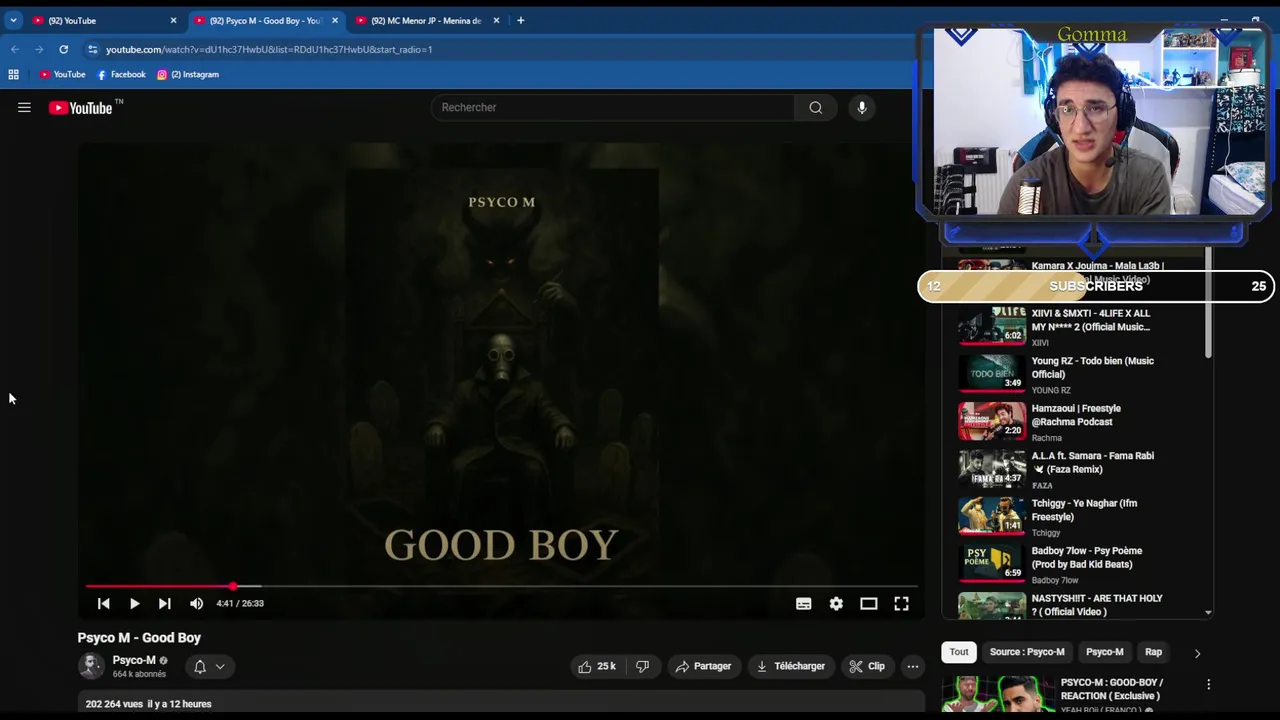Open menu for PSYCO-M GOOD-BOY REACTION video

click(1208, 685)
